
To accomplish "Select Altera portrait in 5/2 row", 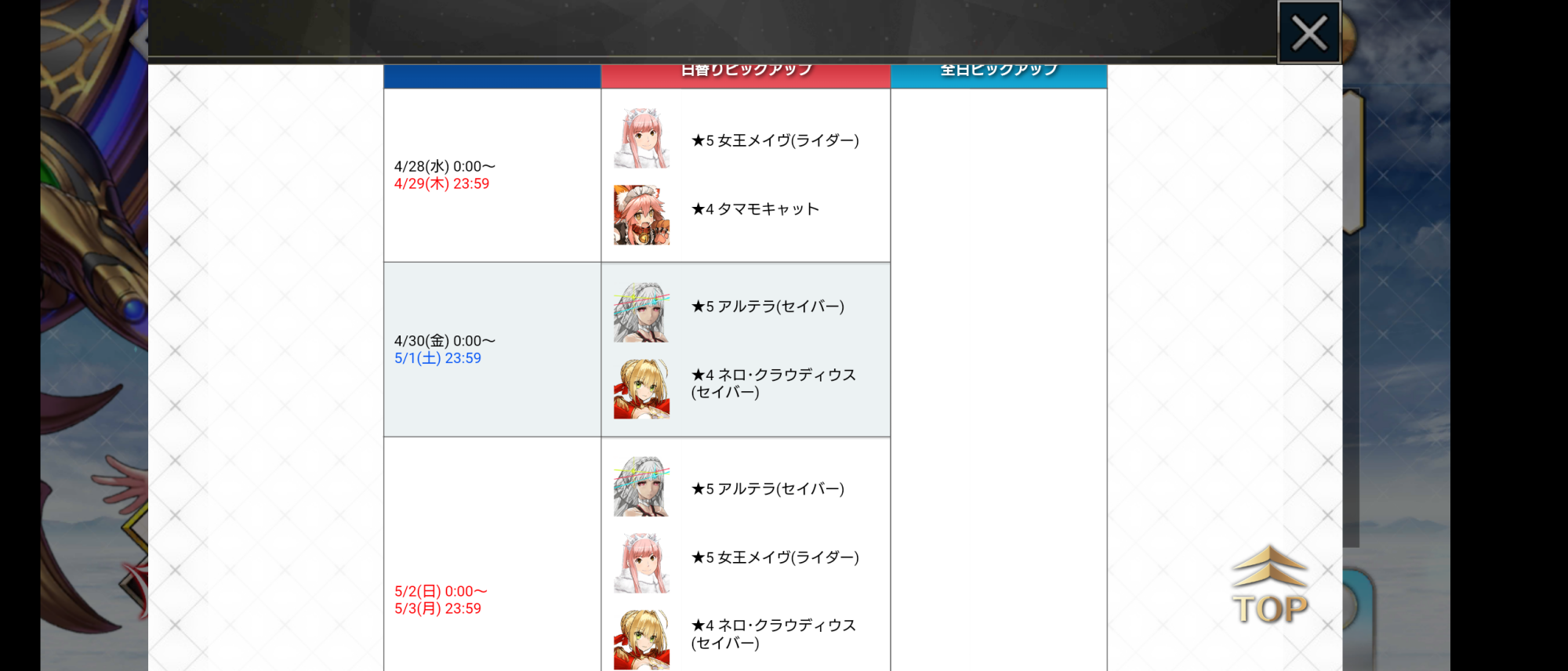I will click(x=641, y=487).
